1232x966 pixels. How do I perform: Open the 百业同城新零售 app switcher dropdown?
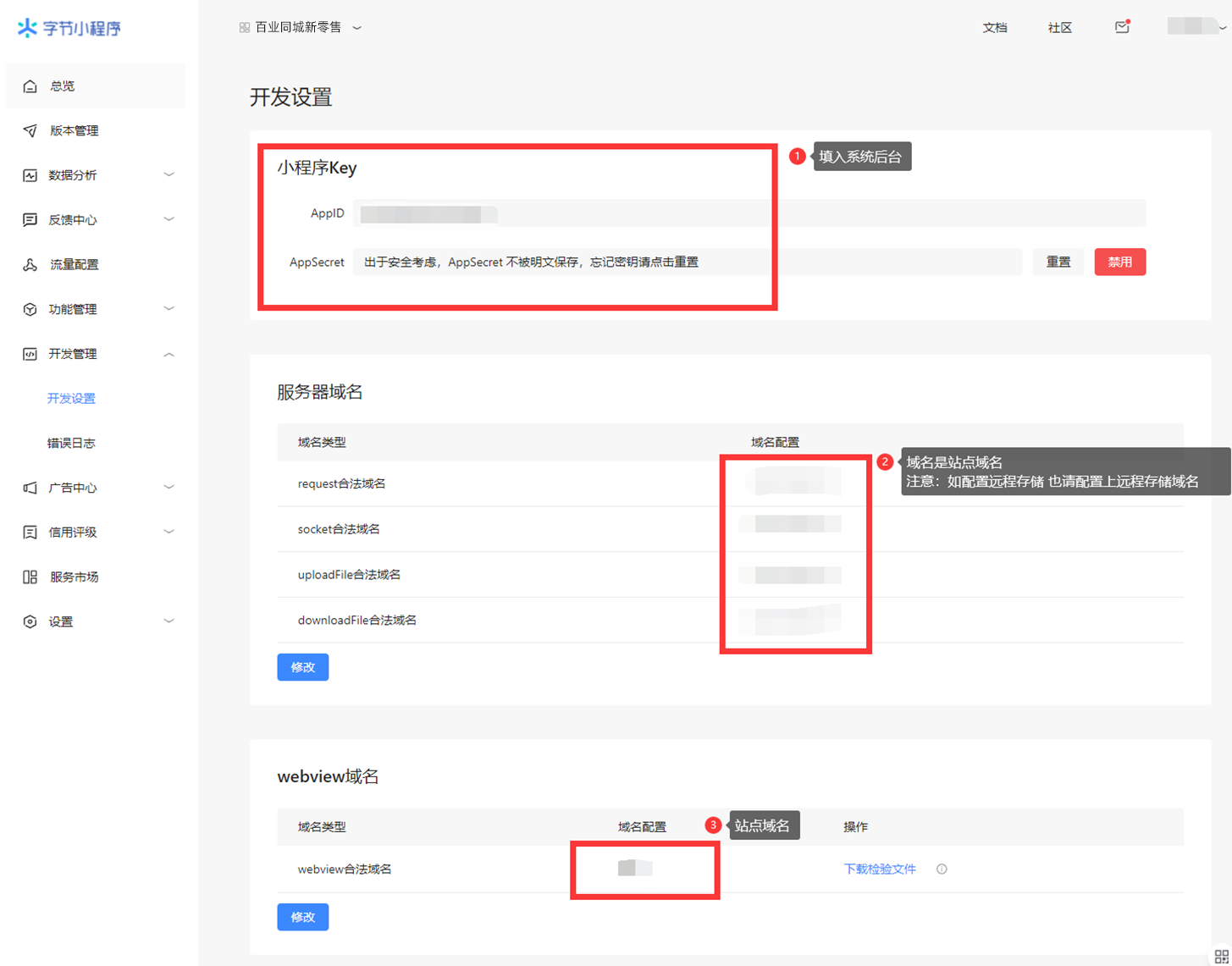tap(301, 27)
